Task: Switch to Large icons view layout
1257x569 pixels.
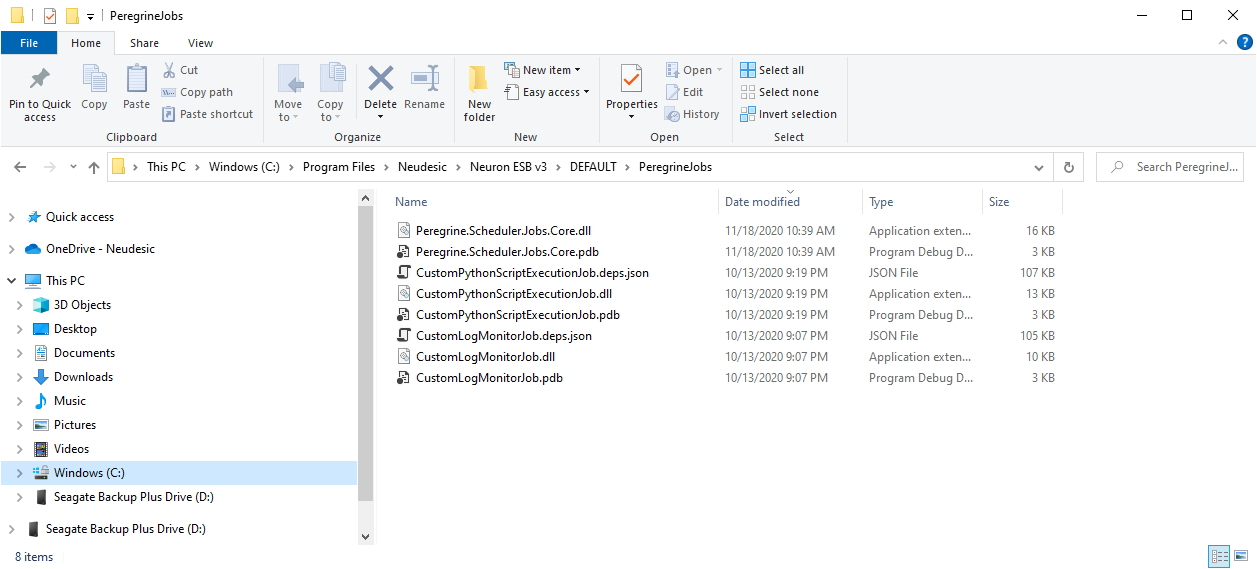Action: (x=1241, y=556)
